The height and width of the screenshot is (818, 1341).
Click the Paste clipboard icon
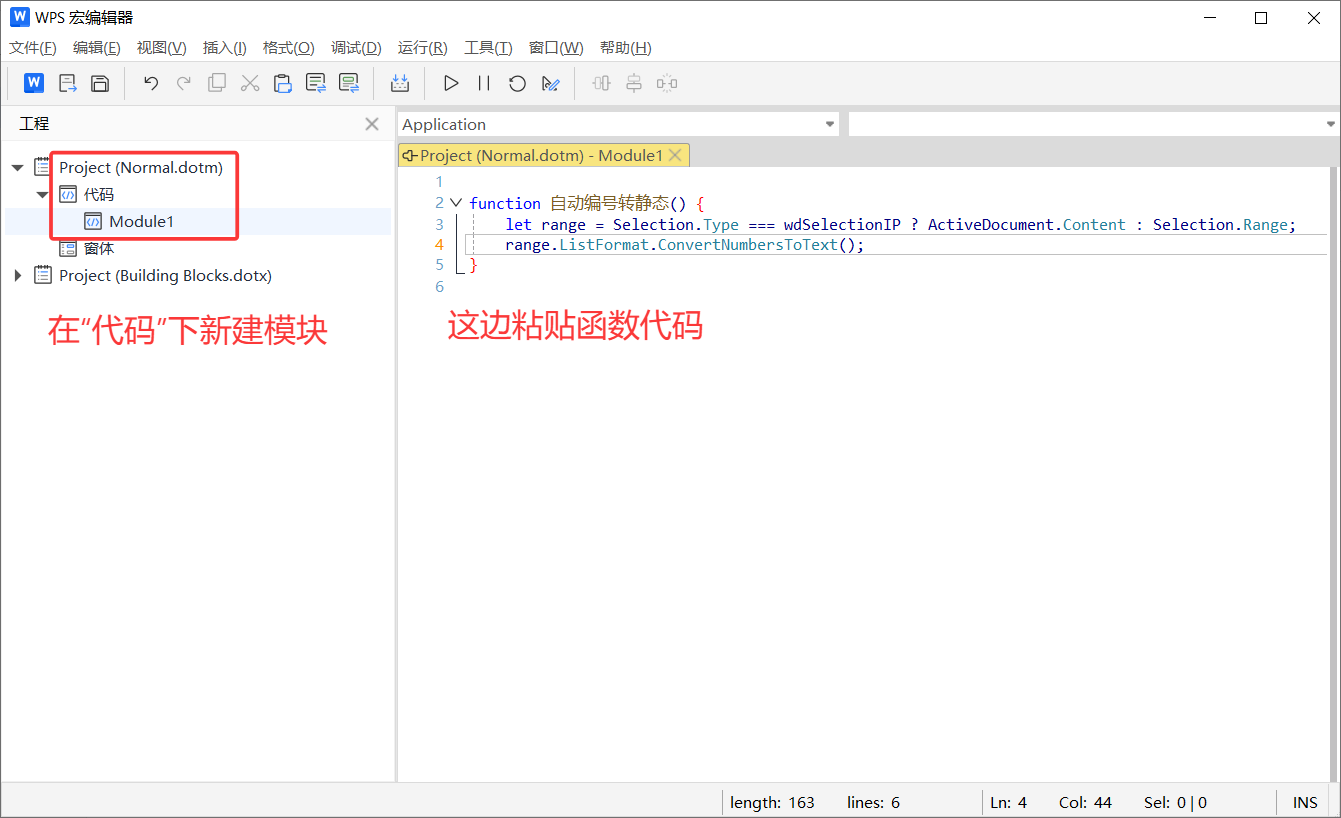[x=283, y=83]
